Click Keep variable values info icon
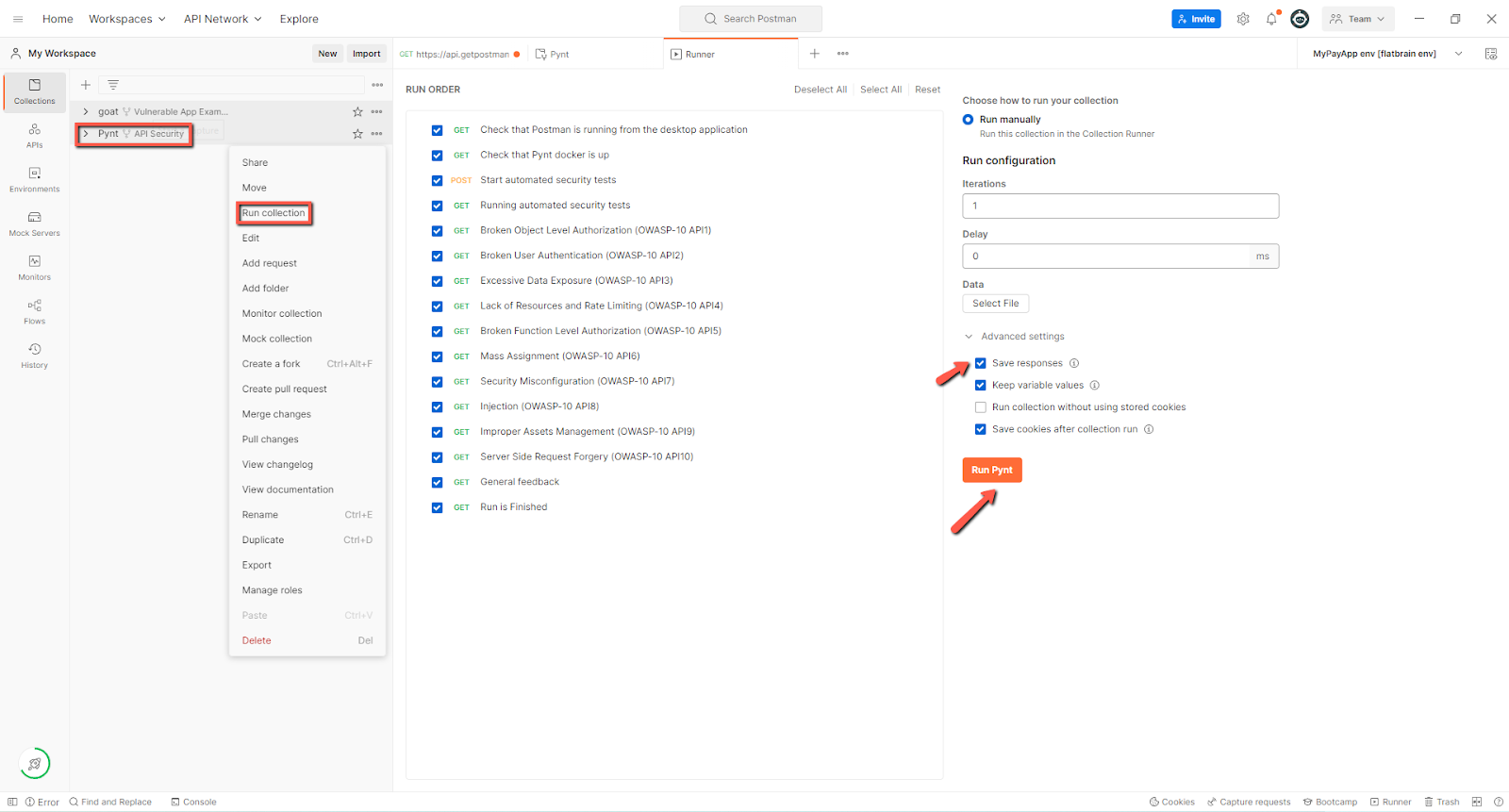The image size is (1509, 812). [x=1095, y=385]
